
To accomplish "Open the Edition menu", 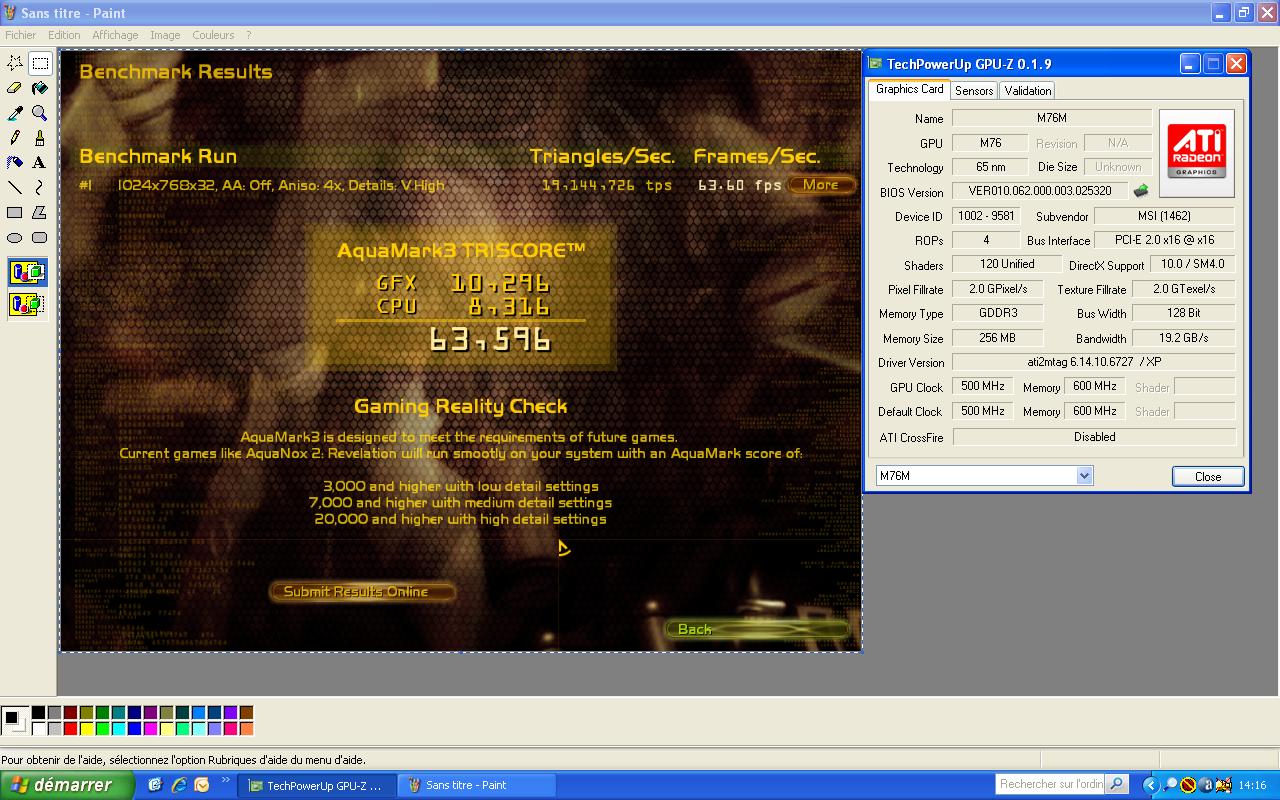I will coord(64,35).
